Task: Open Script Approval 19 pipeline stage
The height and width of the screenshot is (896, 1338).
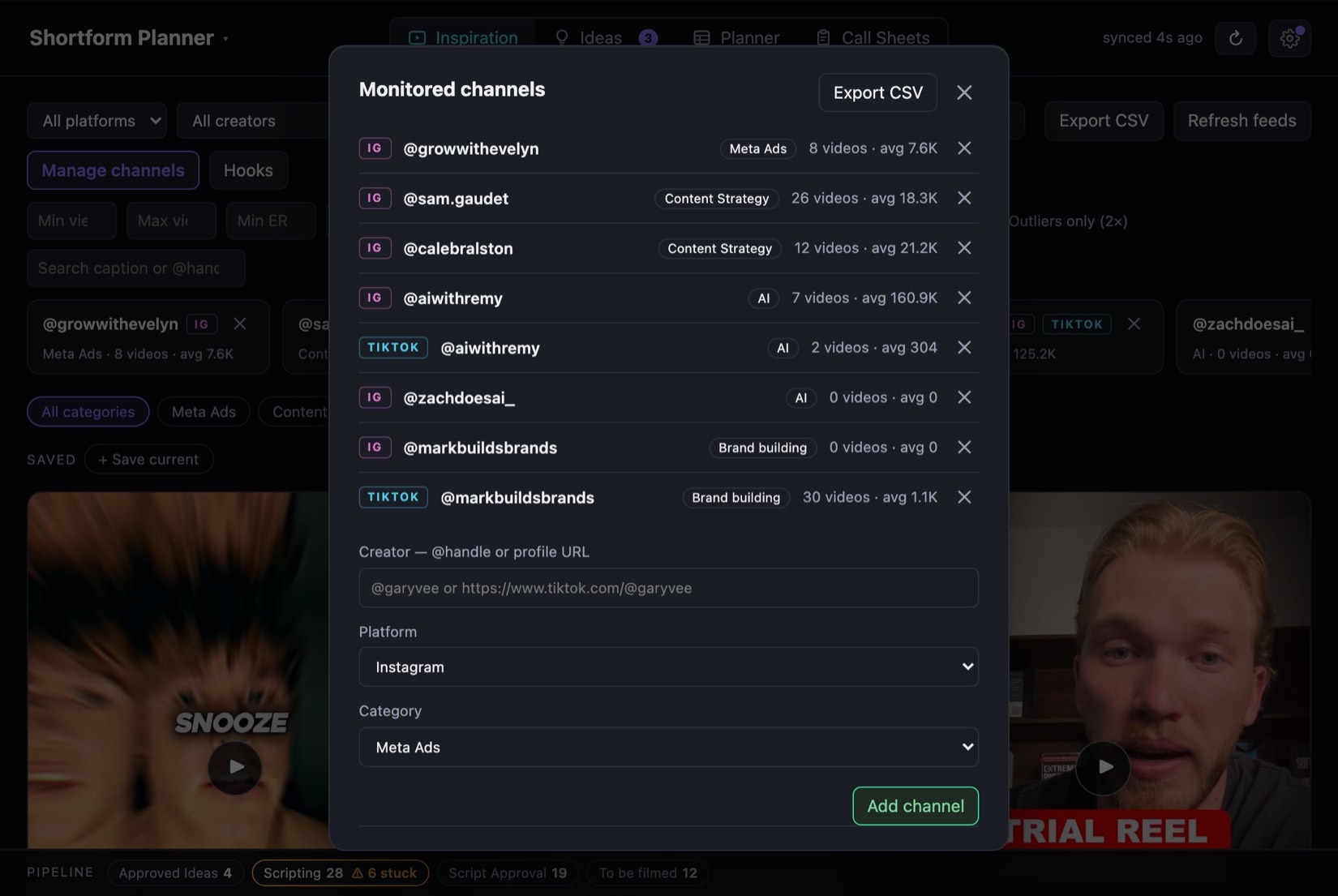Action: [x=508, y=873]
